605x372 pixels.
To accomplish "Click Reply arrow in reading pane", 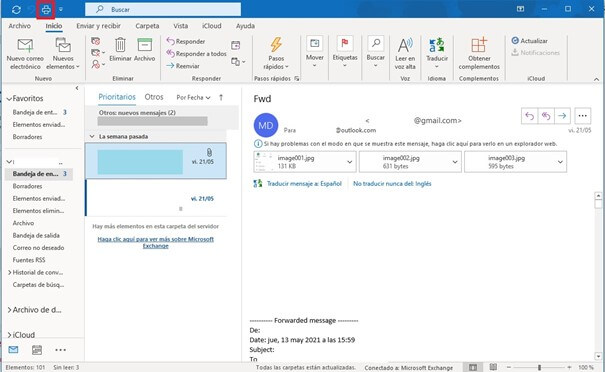I will click(x=529, y=116).
